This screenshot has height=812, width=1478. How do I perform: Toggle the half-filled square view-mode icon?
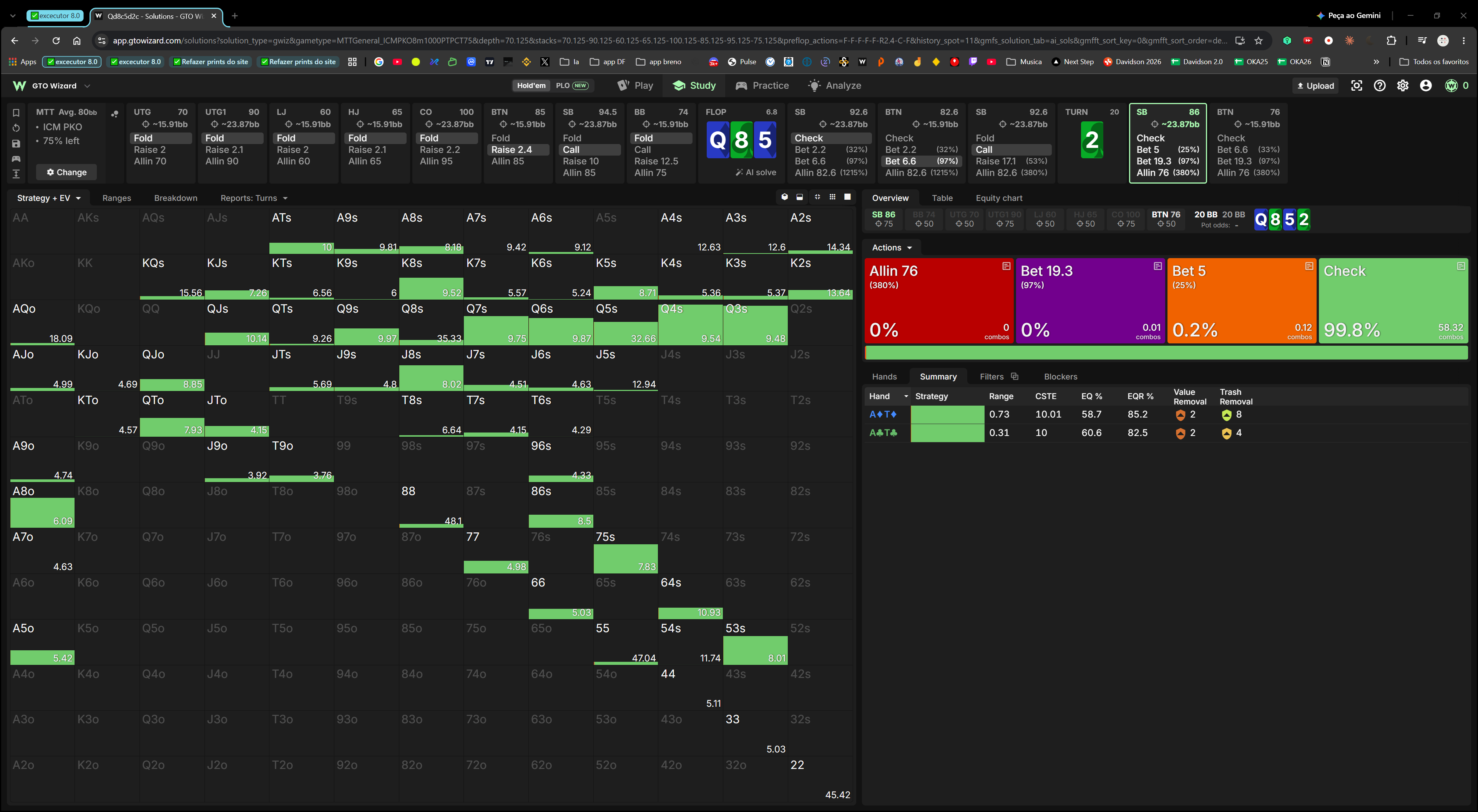[x=800, y=197]
